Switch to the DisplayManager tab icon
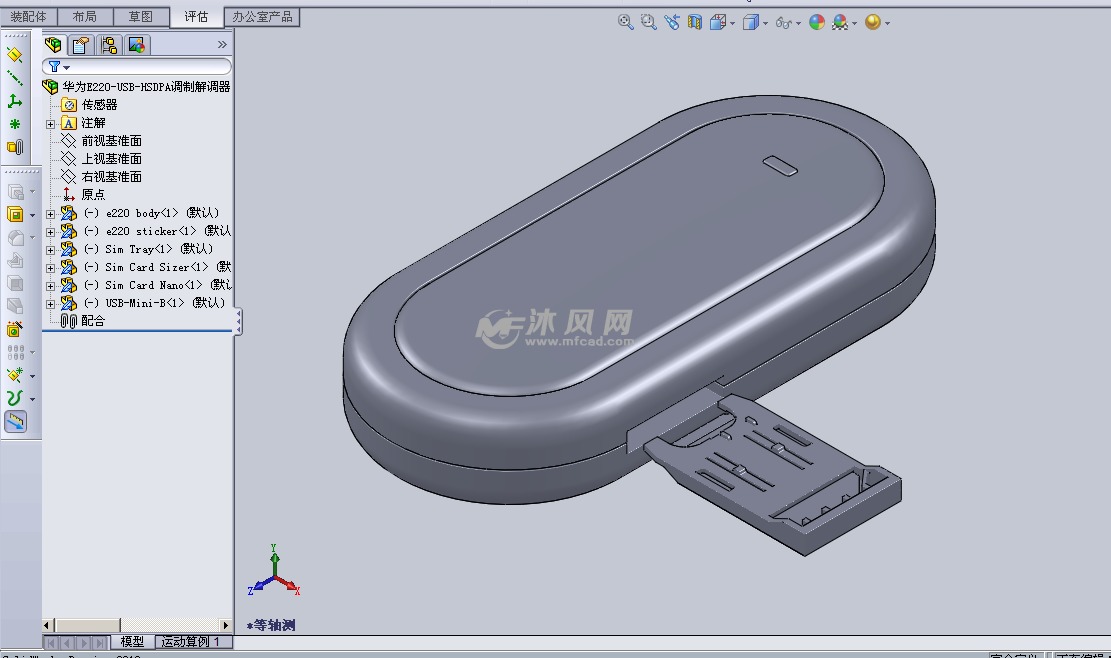Image resolution: width=1111 pixels, height=658 pixels. coord(137,45)
